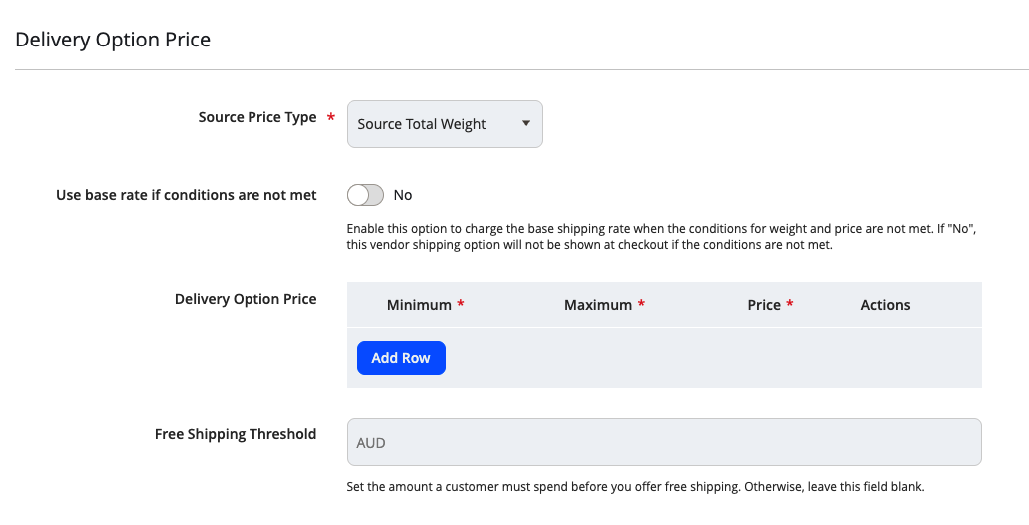Click the base rate help text below the toggle
Viewport: 1029px width, 525px height.
[660, 237]
